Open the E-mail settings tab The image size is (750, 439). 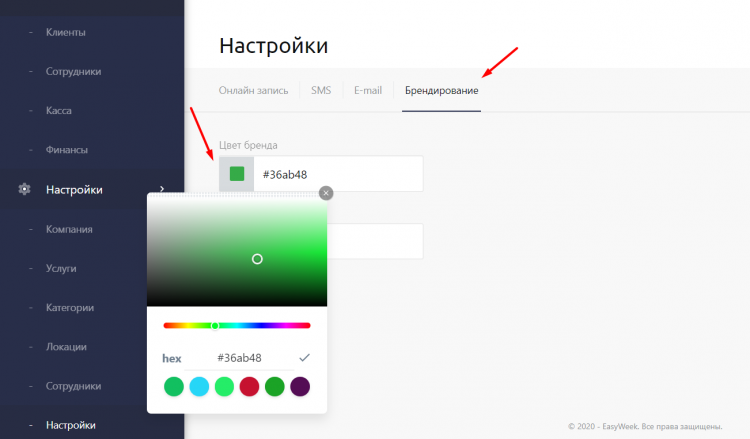pos(367,91)
